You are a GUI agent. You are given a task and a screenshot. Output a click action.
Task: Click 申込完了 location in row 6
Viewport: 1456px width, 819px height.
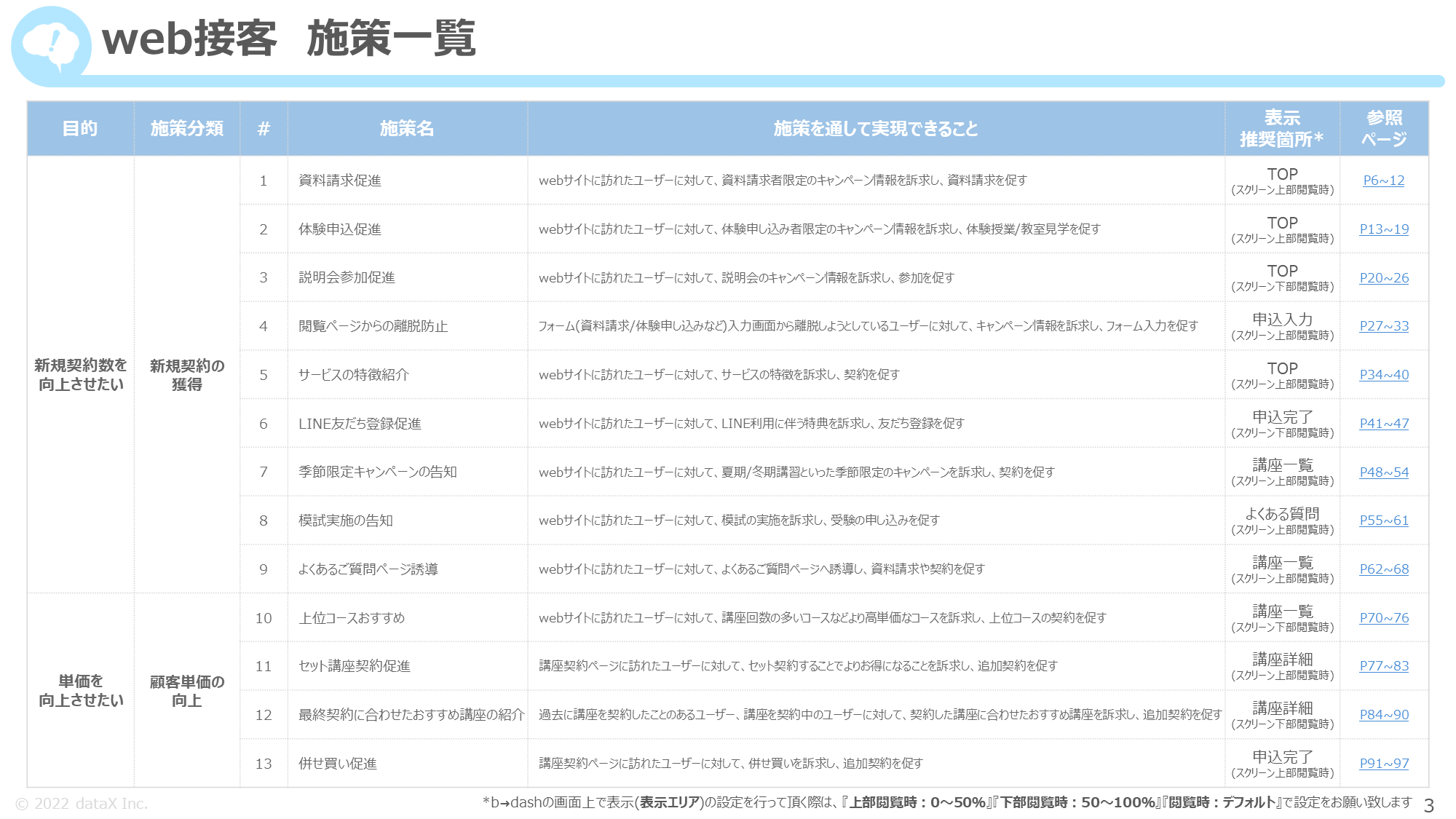pyautogui.click(x=1282, y=424)
